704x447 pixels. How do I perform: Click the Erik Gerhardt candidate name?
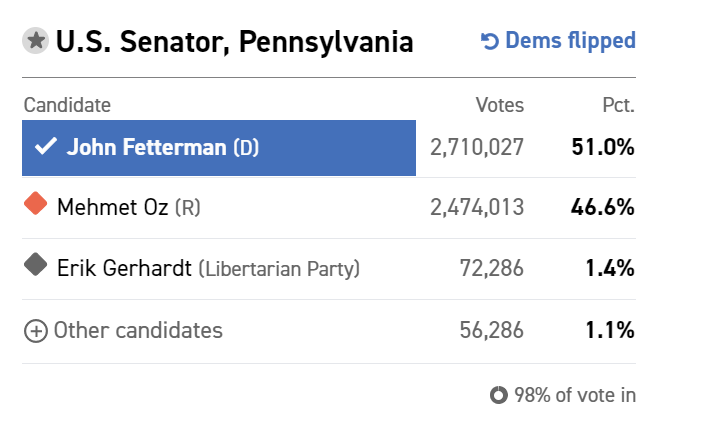click(124, 268)
